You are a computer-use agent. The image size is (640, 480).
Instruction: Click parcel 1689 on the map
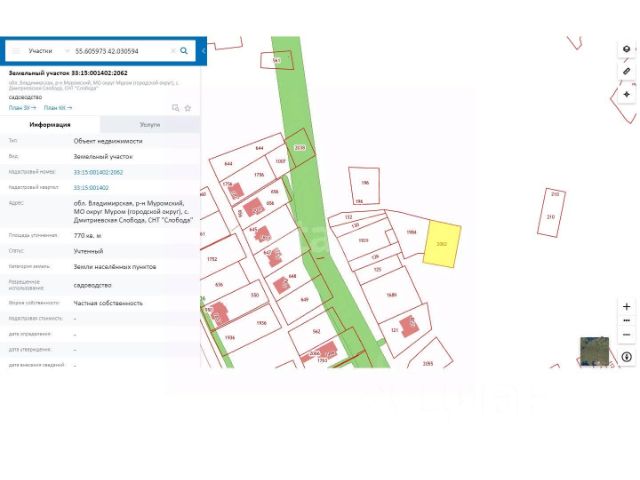pyautogui.click(x=391, y=295)
